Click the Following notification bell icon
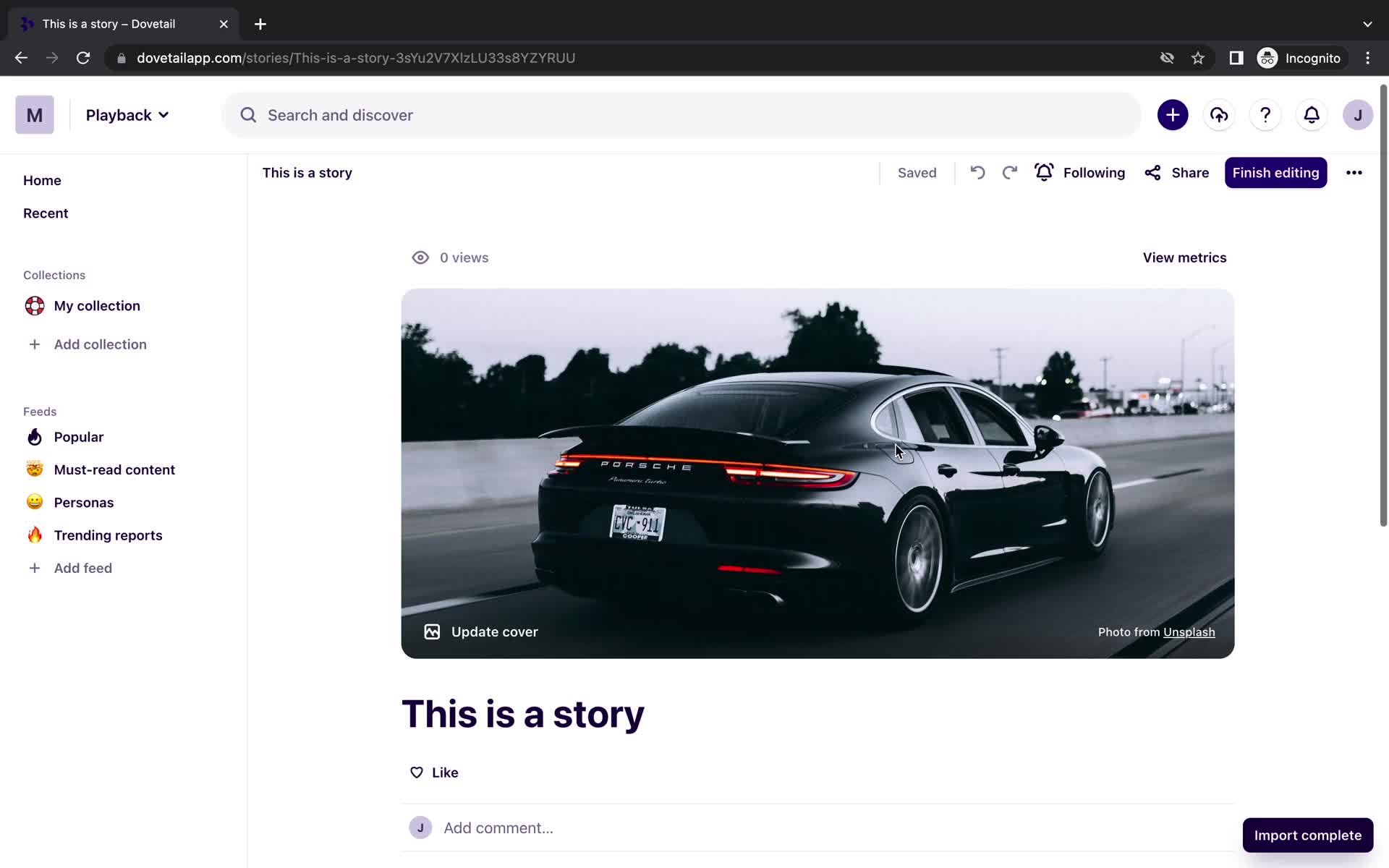Screen dimensions: 1389x868 (x=1044, y=172)
